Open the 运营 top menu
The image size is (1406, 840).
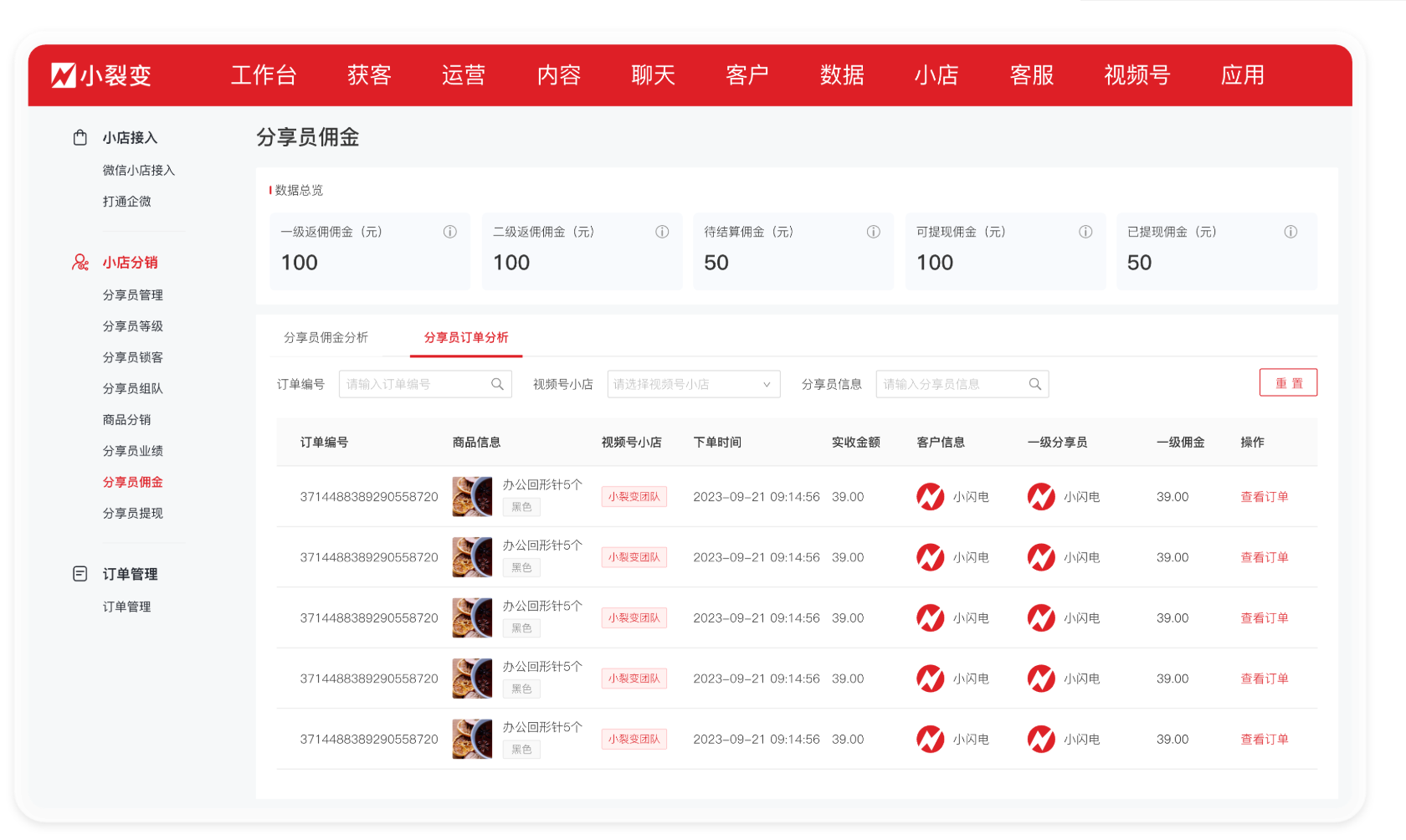point(464,75)
